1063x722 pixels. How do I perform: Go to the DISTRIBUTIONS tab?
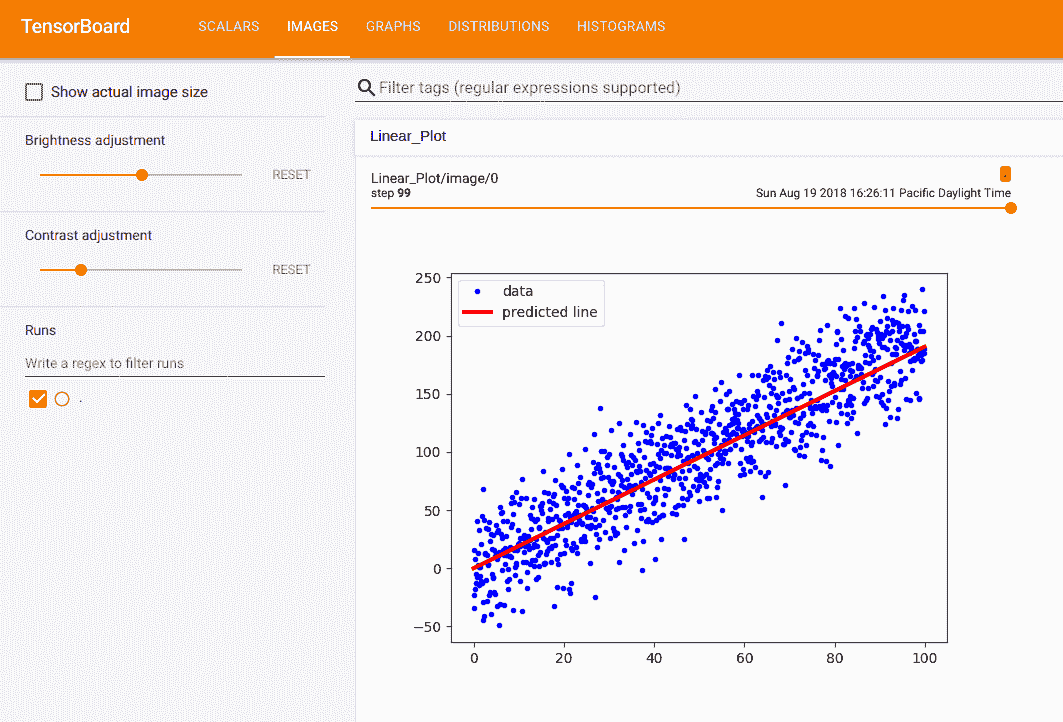[498, 26]
